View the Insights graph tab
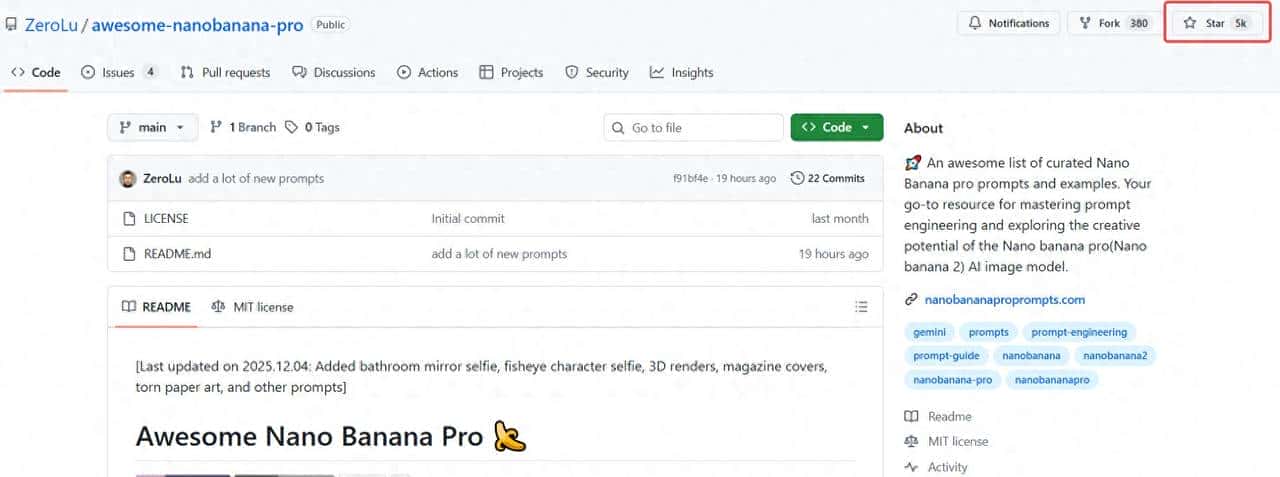1280x477 pixels. tap(657, 72)
